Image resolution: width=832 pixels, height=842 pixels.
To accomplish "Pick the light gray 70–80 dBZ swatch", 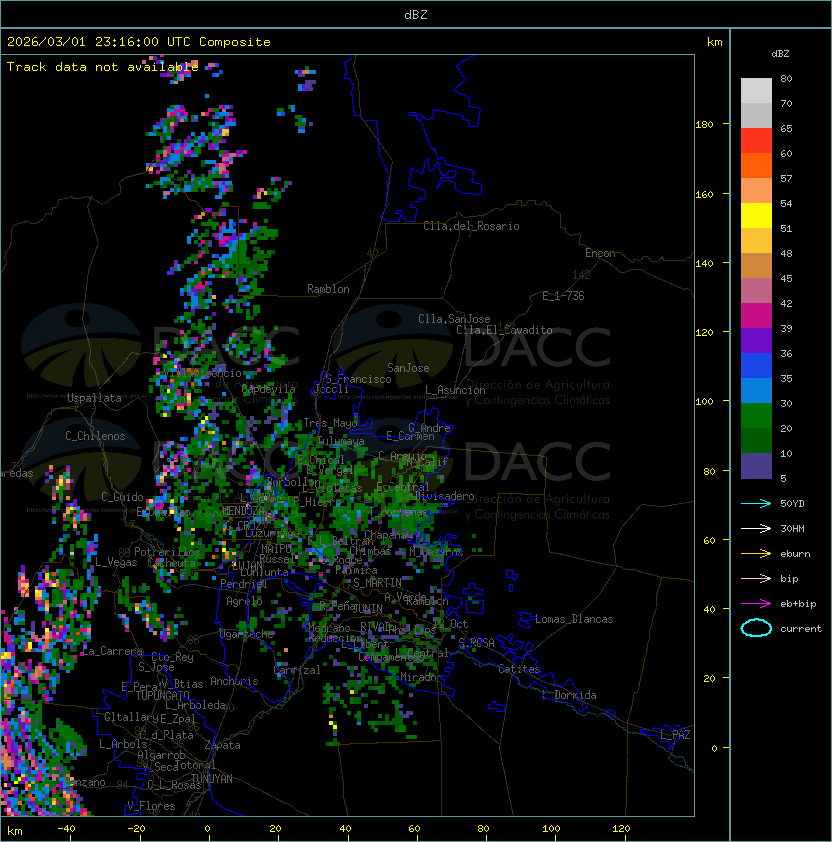I will point(756,91).
